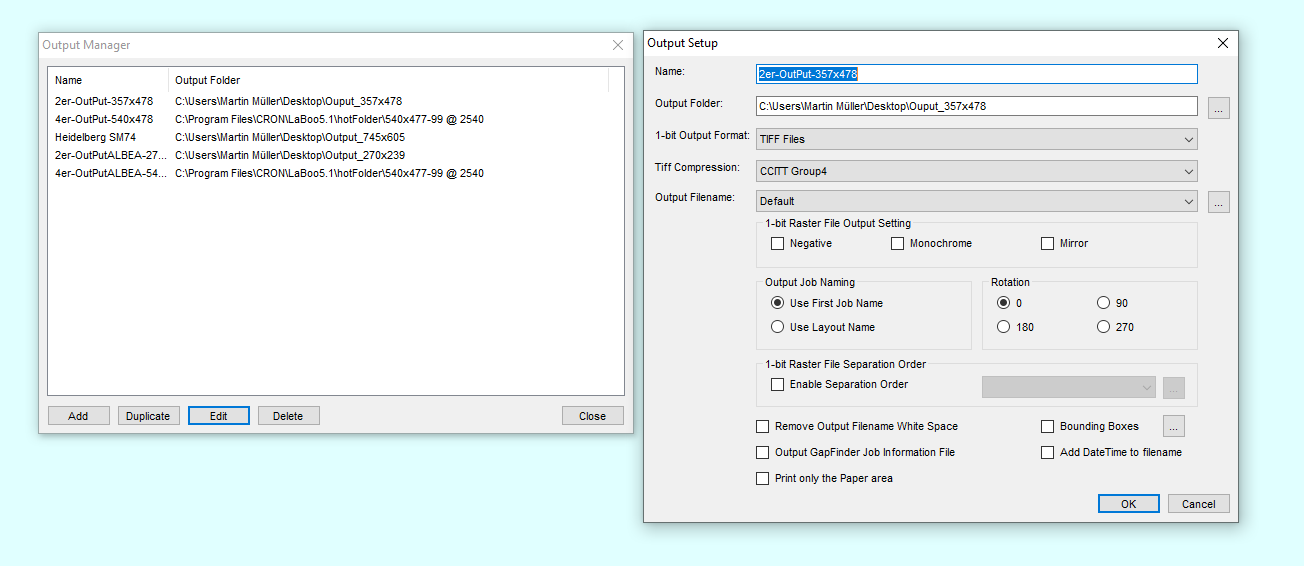1304x566 pixels.
Task: Enable the Negative checkbox
Action: (x=777, y=244)
